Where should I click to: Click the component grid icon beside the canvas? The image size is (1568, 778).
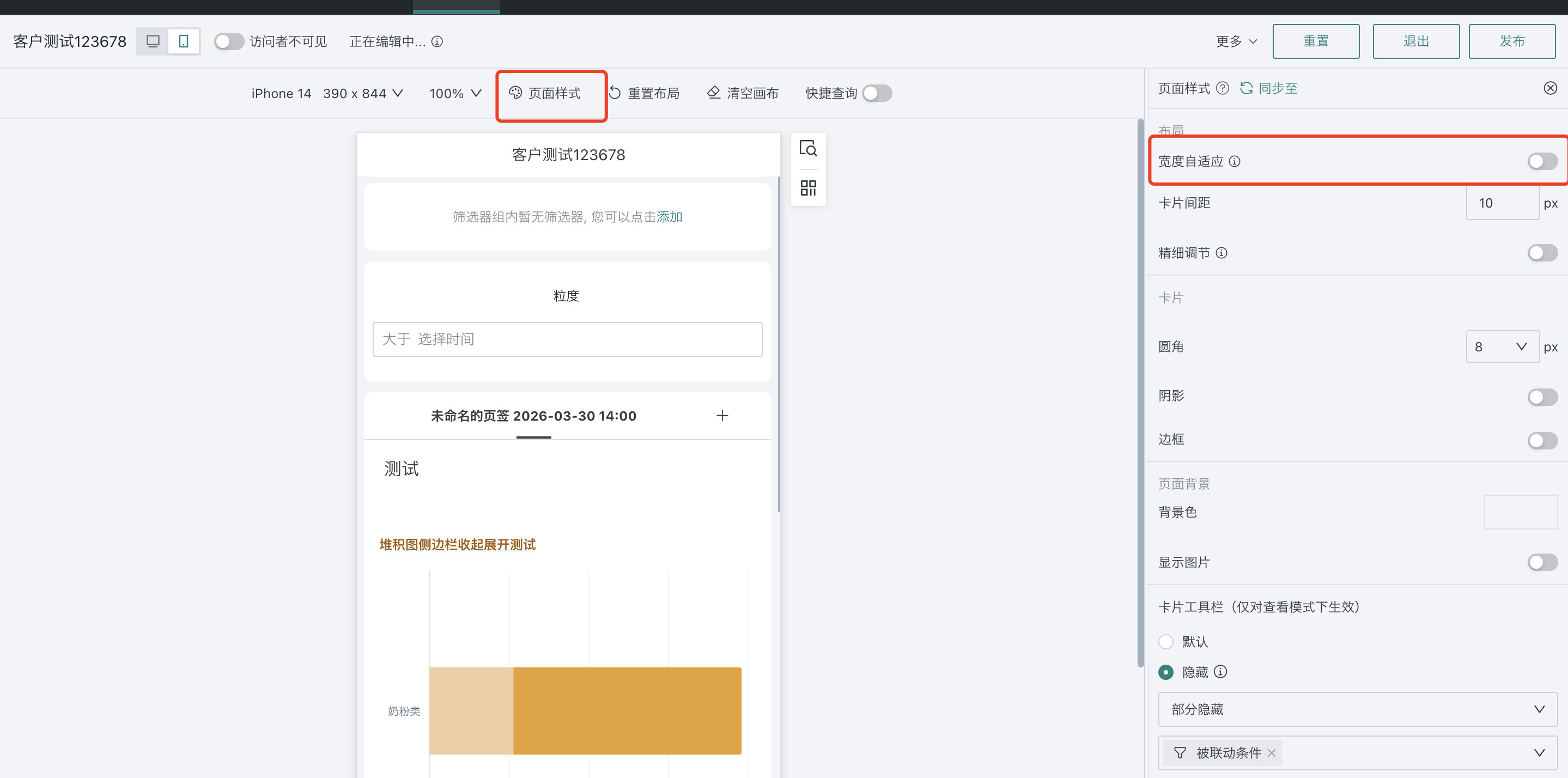coord(808,187)
